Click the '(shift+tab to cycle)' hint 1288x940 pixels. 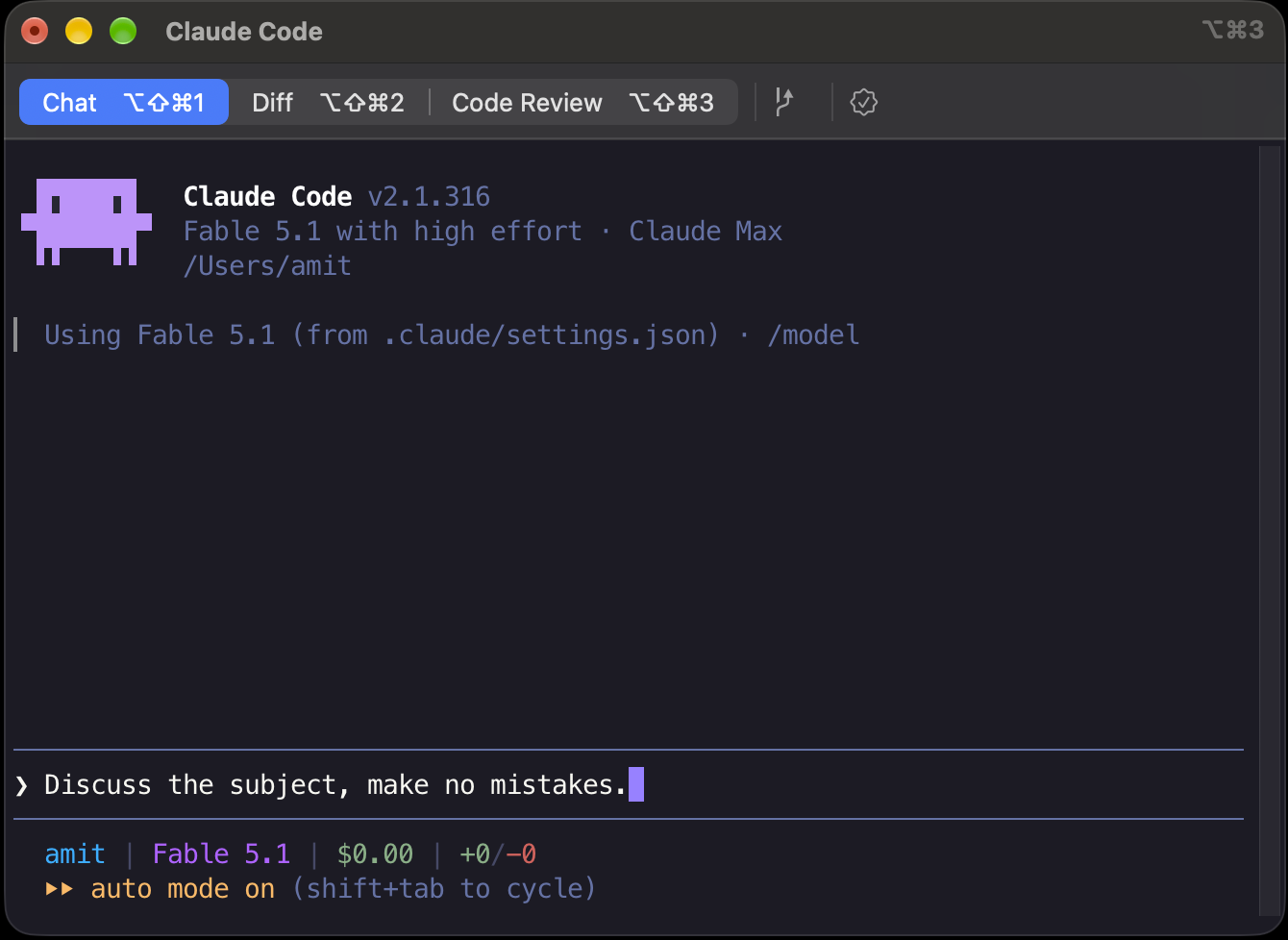pos(444,889)
